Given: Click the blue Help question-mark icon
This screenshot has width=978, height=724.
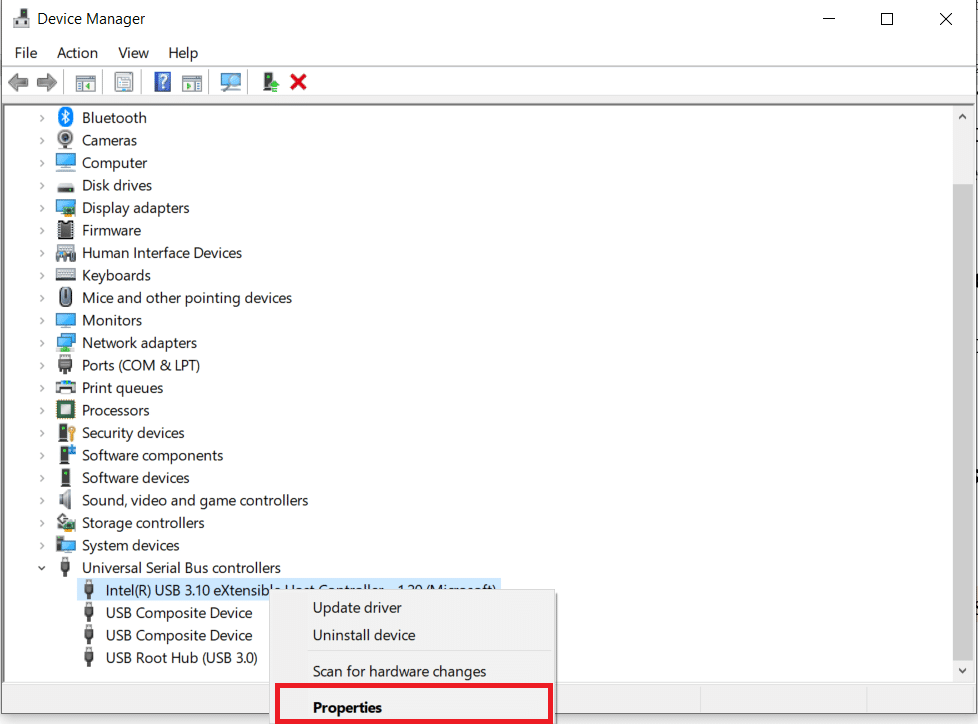Looking at the screenshot, I should click(x=162, y=82).
